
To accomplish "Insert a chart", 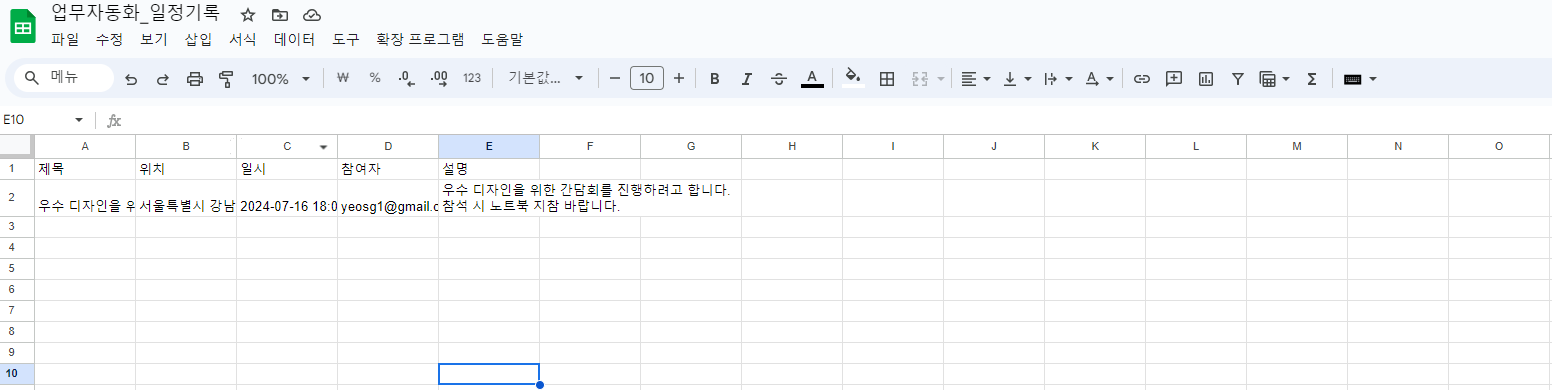I will [1205, 78].
